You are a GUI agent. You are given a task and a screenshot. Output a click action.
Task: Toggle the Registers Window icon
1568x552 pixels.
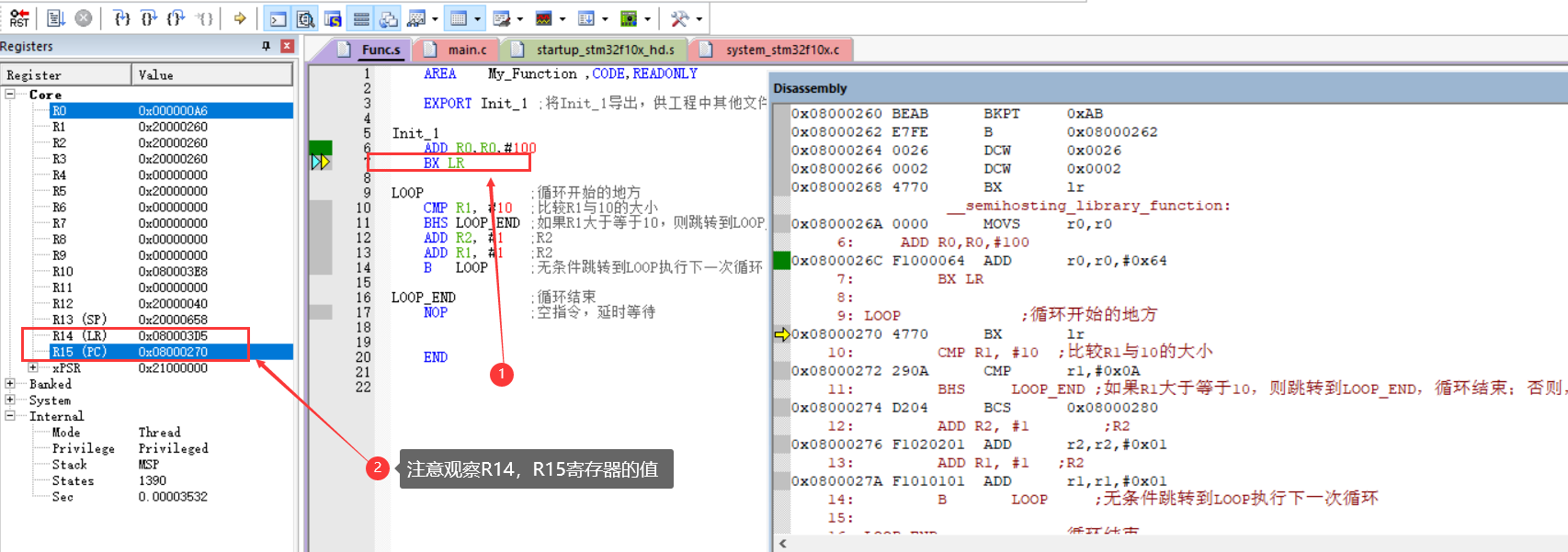click(361, 18)
